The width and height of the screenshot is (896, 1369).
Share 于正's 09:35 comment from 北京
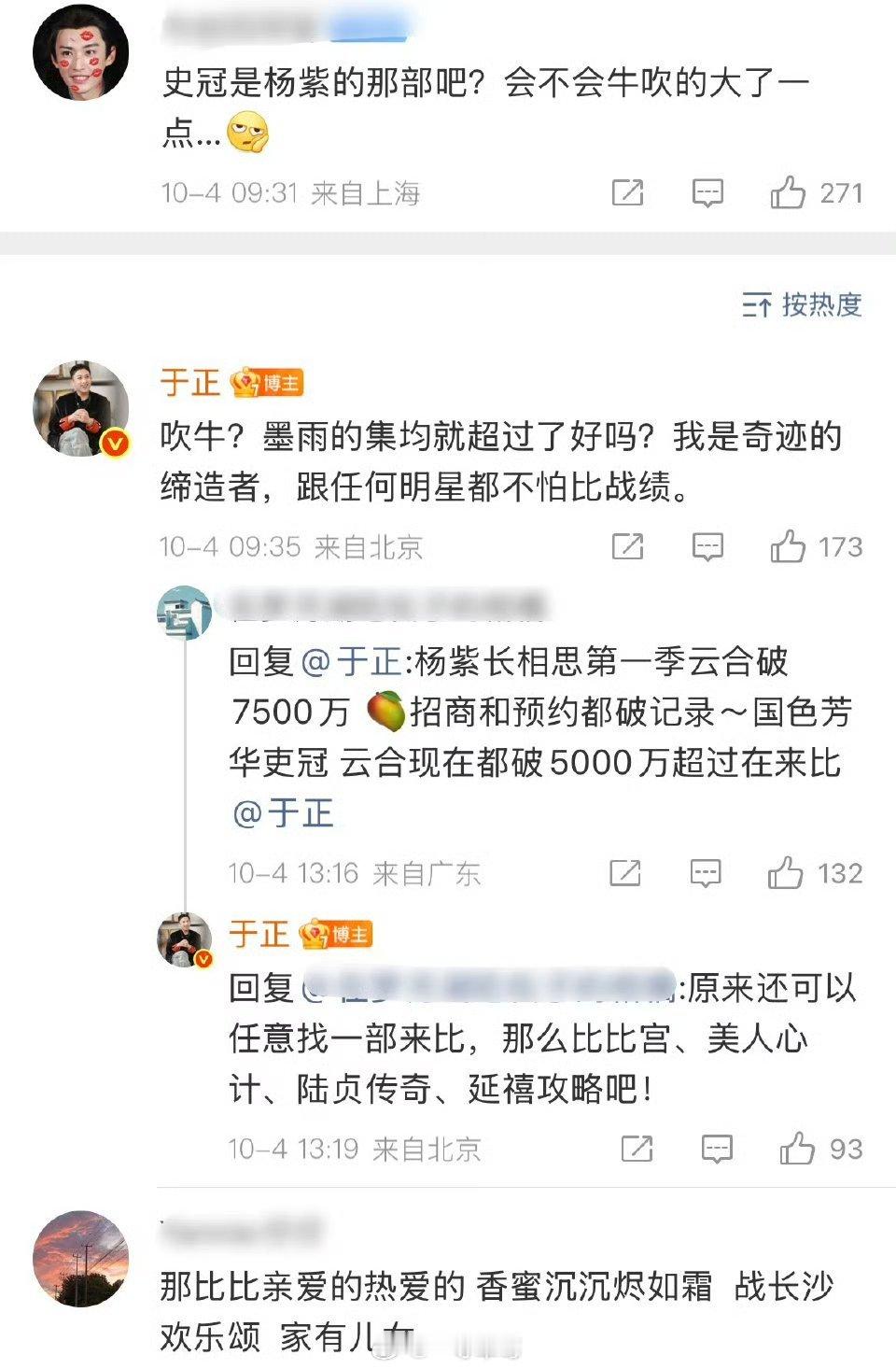[x=627, y=546]
